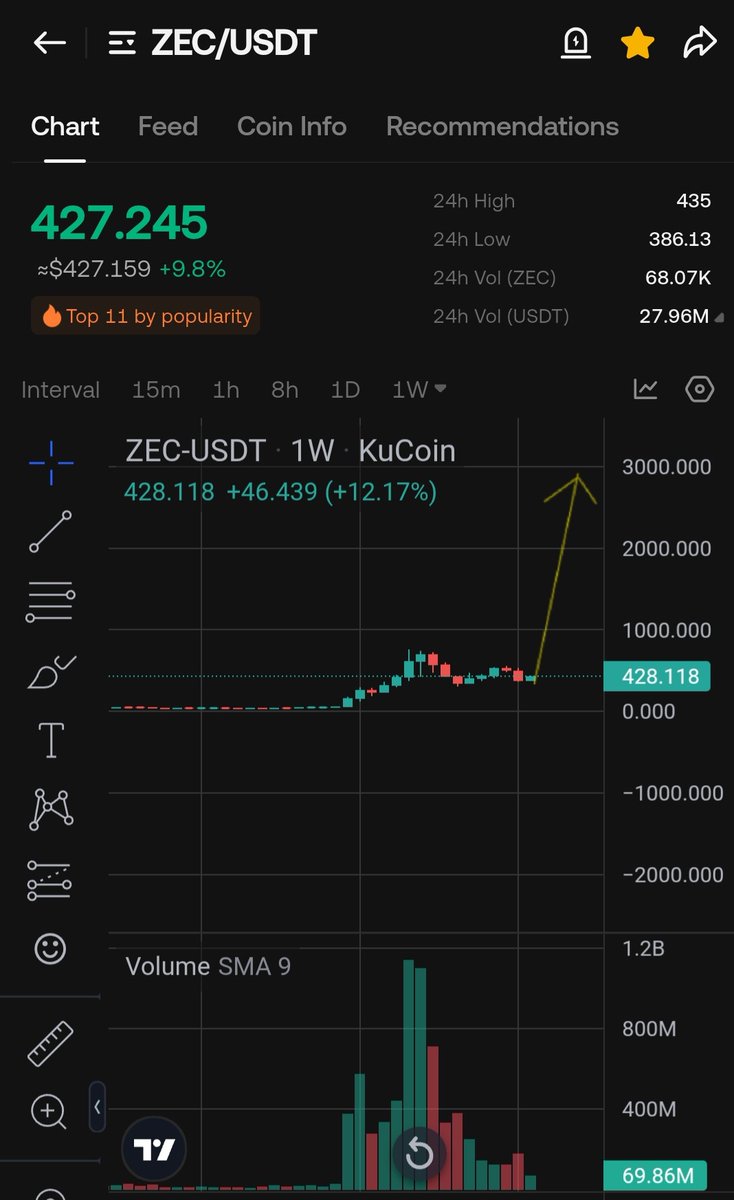Click the ZEC-USDT symbol label on the chart
Screen dimensions: 734x1200
pos(196,451)
